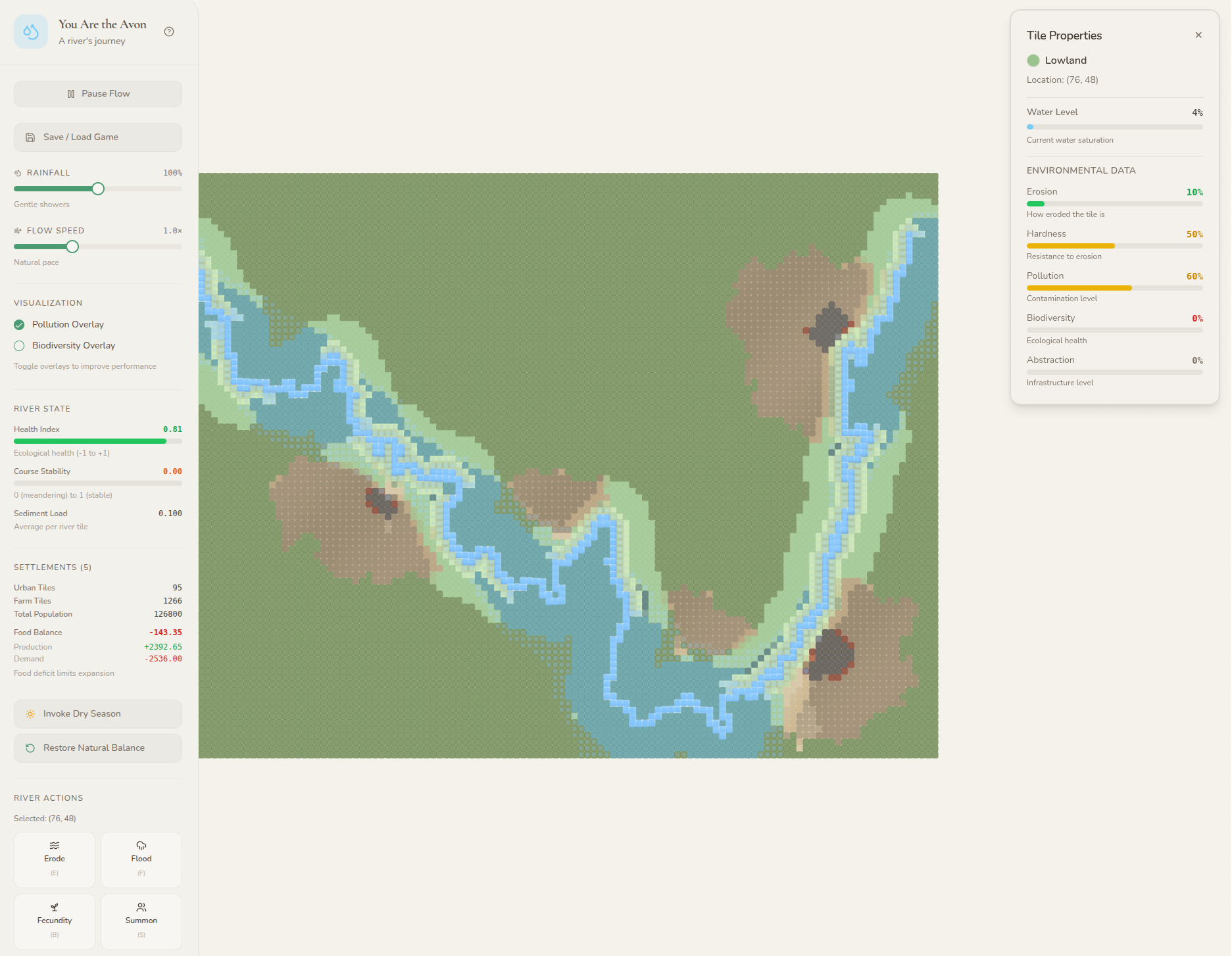Image resolution: width=1232 pixels, height=956 pixels.
Task: Click the sun icon for Dry Season
Action: click(x=30, y=714)
